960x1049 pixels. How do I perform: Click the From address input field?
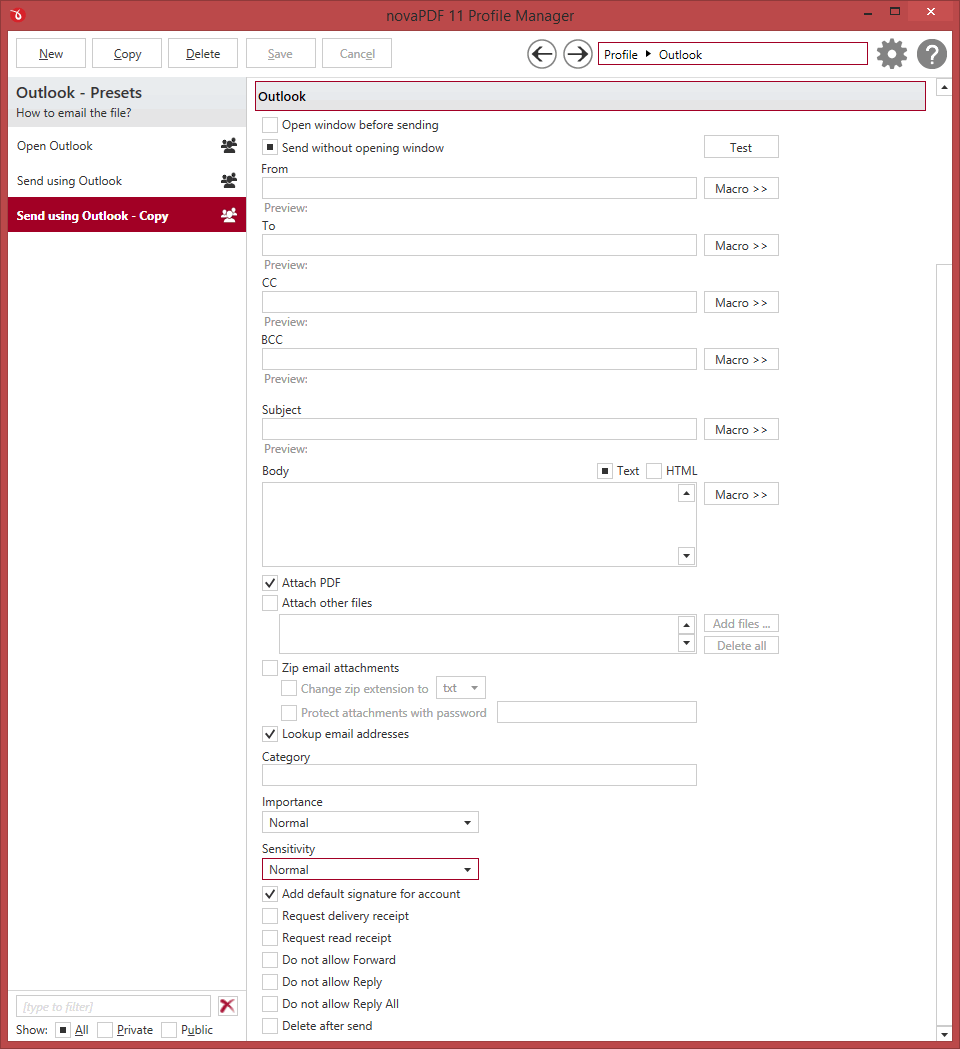click(479, 188)
